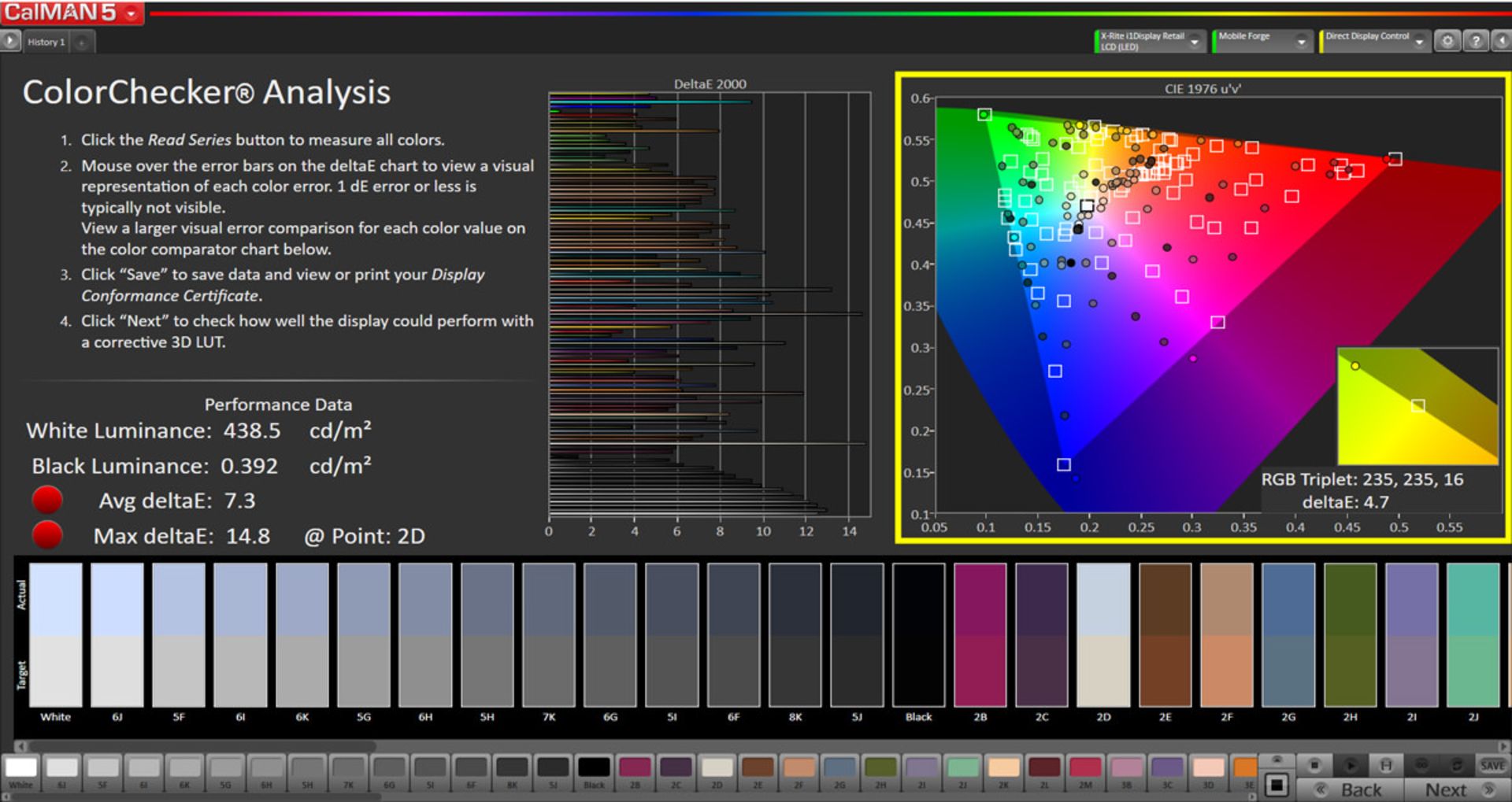Viewport: 1512px width, 802px height.
Task: Select the 7K swatch in bottom strip
Action: pyautogui.click(x=348, y=772)
